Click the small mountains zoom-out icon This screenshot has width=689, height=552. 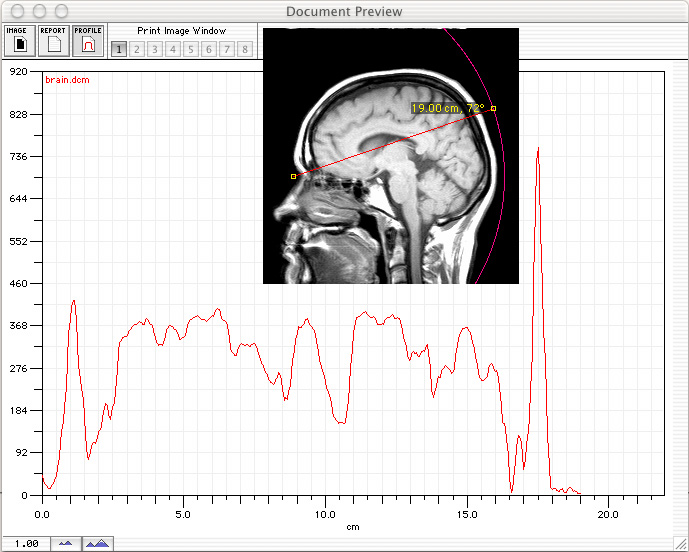click(66, 543)
